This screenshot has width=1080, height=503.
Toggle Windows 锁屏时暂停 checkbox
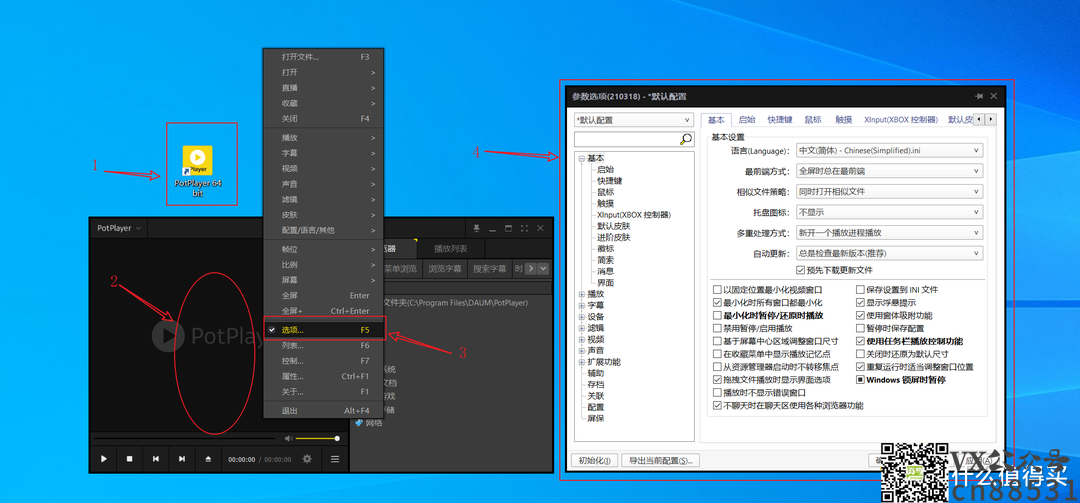(860, 380)
